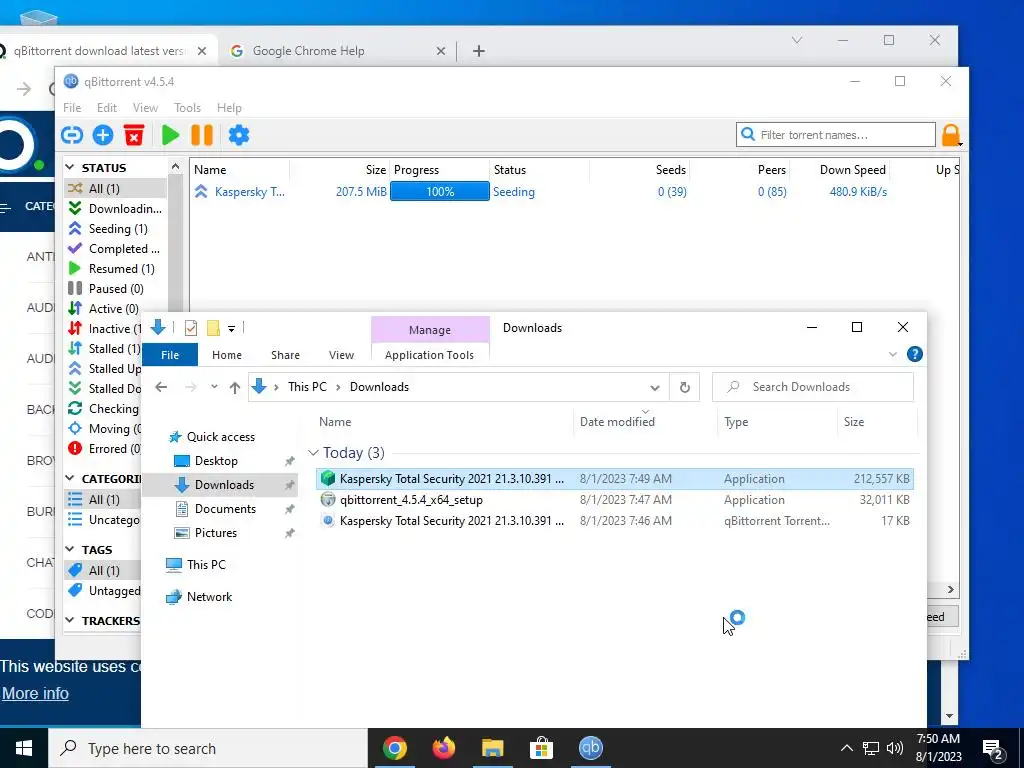
Task: Collapse the TAGS section
Action: point(71,550)
